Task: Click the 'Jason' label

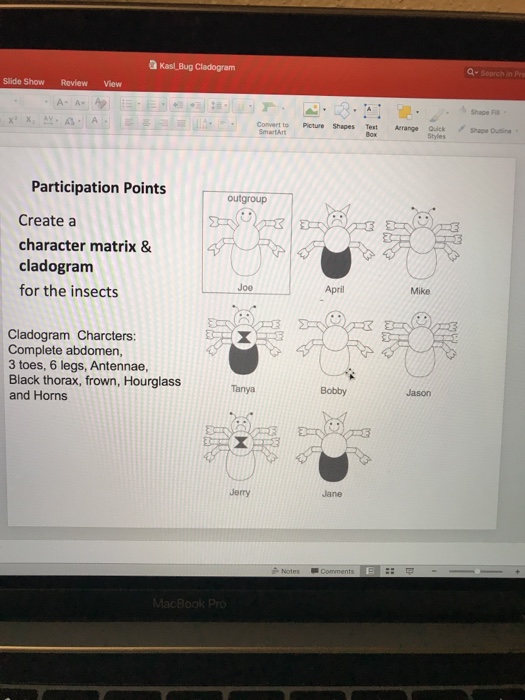Action: click(x=418, y=393)
